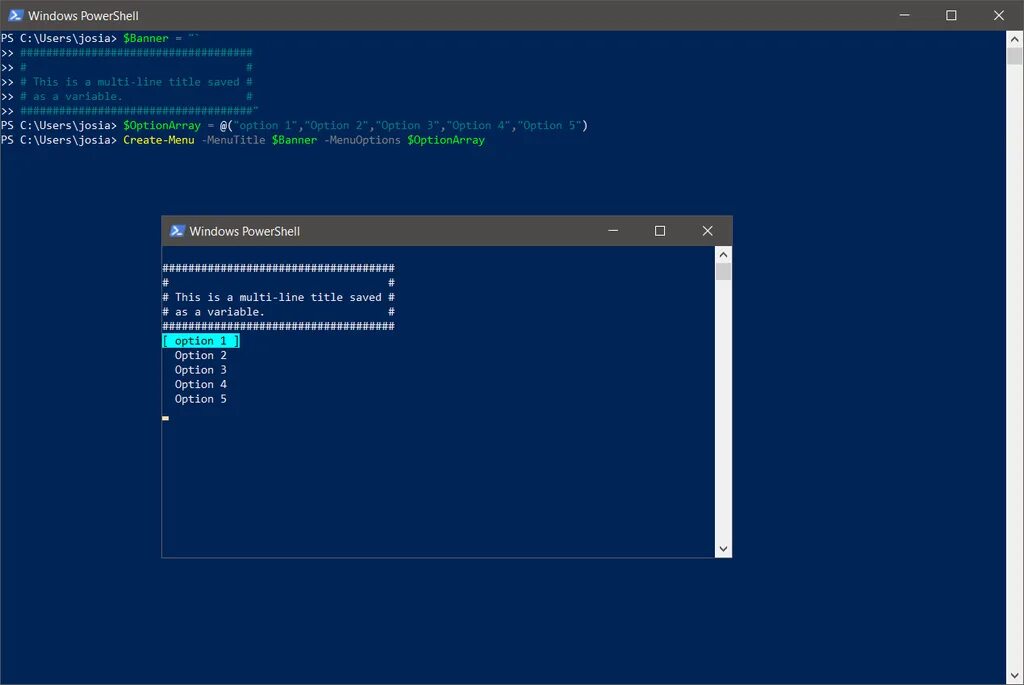Screen dimensions: 1024x685
Task: Click scrollbar thumb in outer PowerShell window
Action: point(1014,56)
